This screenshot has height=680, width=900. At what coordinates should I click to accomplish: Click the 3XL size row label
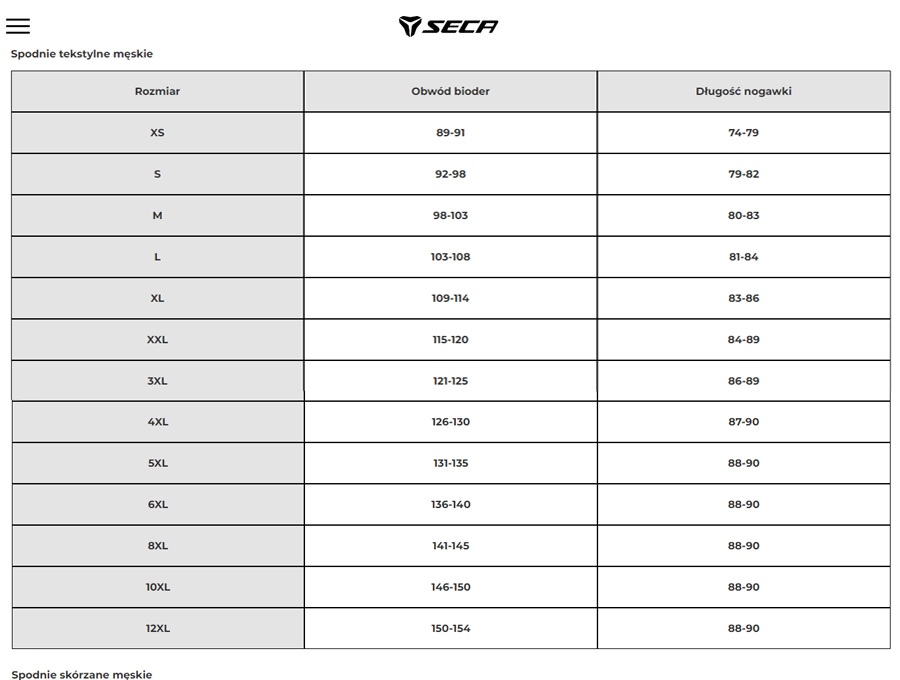coord(157,381)
